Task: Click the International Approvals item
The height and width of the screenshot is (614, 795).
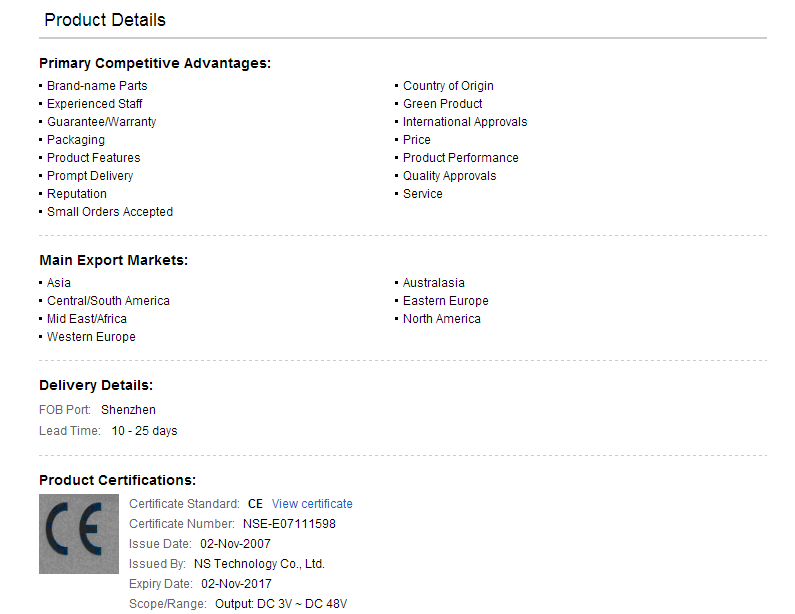Action: [465, 122]
